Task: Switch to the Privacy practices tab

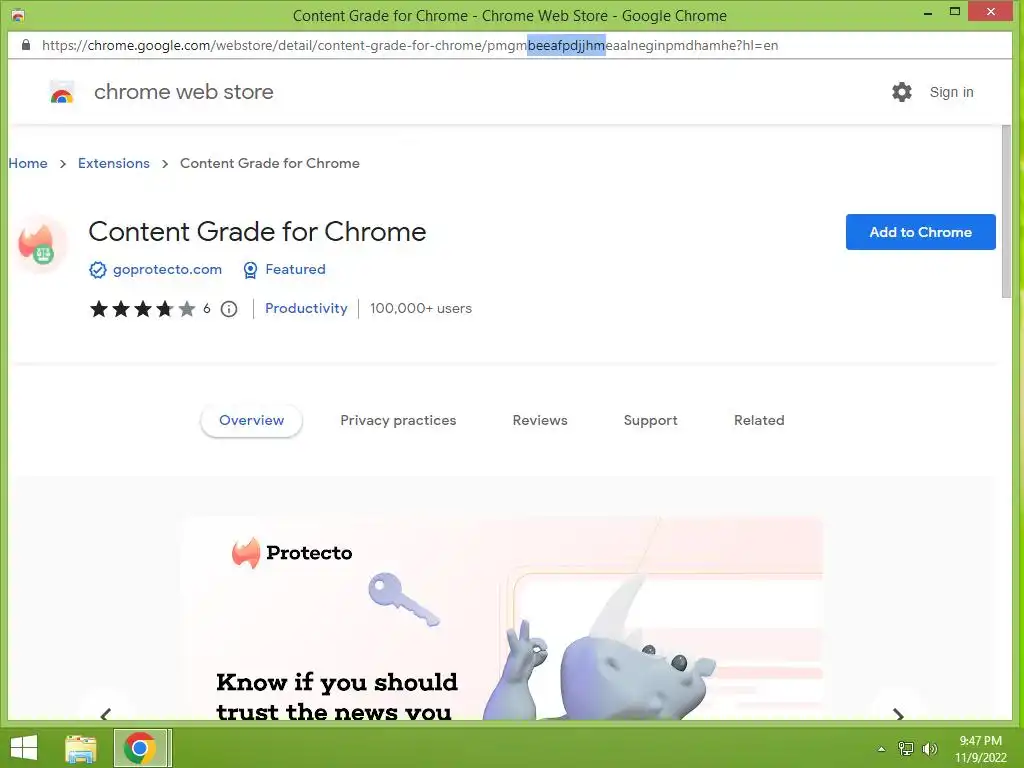Action: [x=398, y=421]
